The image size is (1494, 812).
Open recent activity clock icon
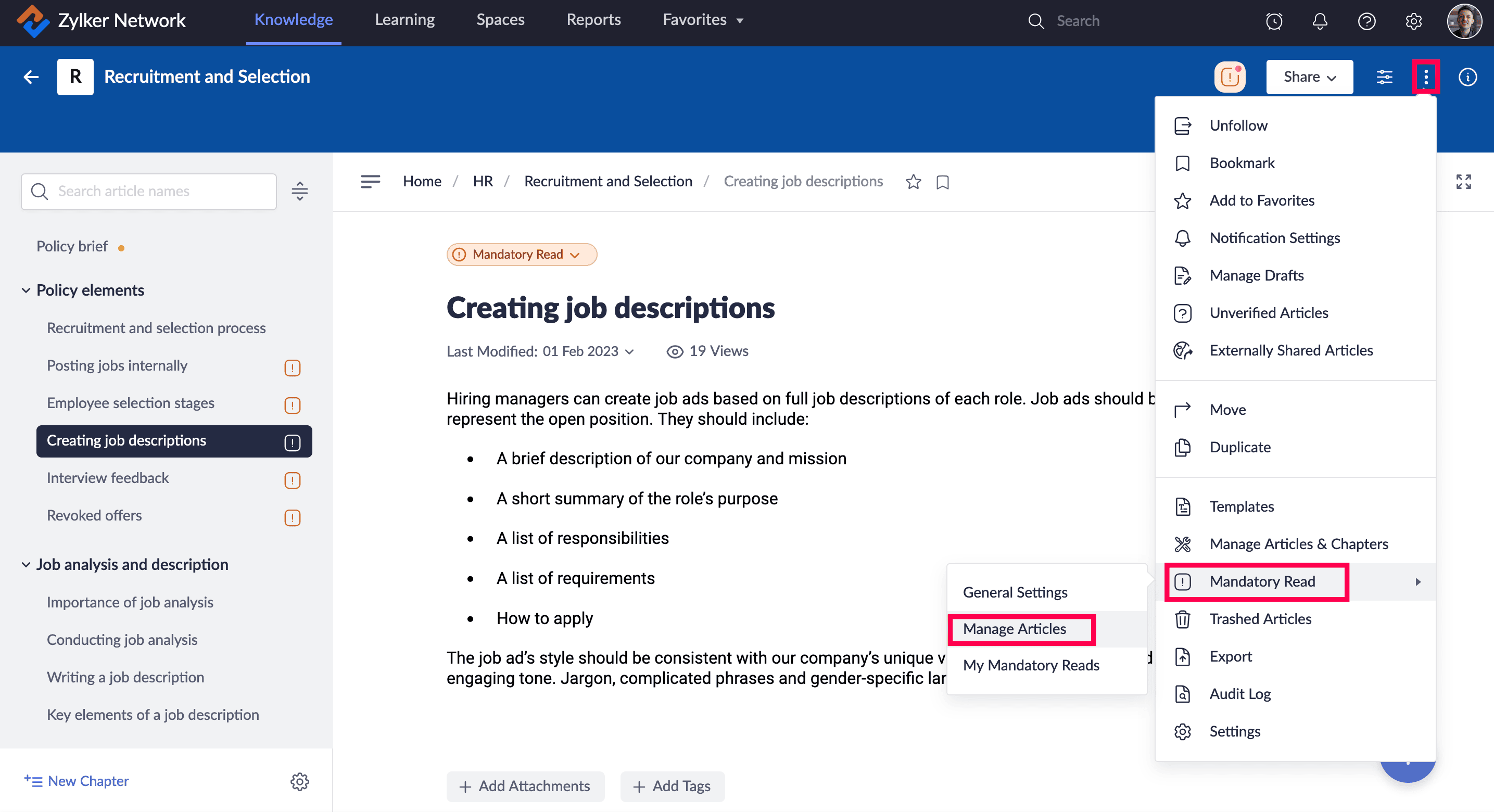1274,21
